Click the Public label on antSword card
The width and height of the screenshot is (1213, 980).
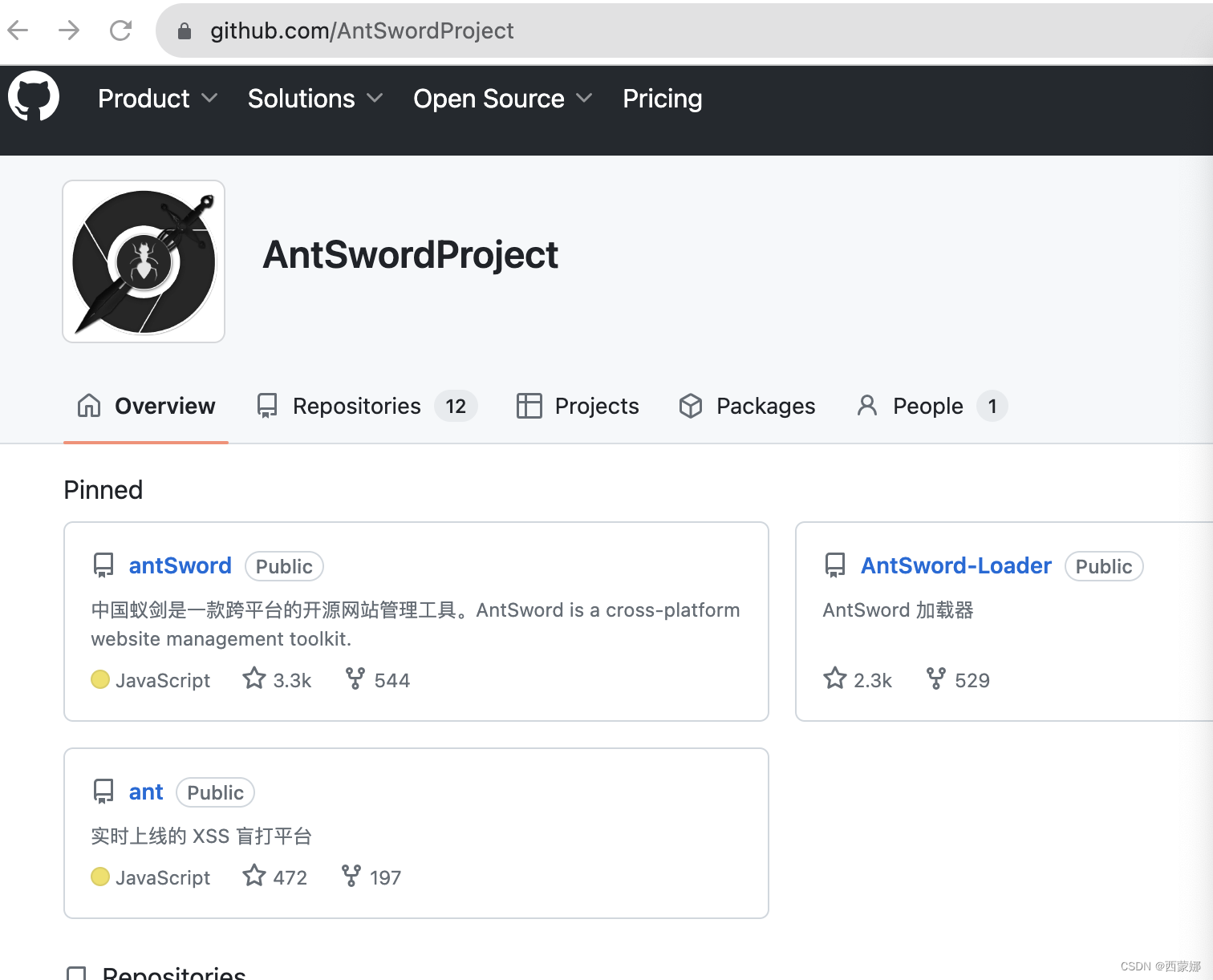coord(284,566)
